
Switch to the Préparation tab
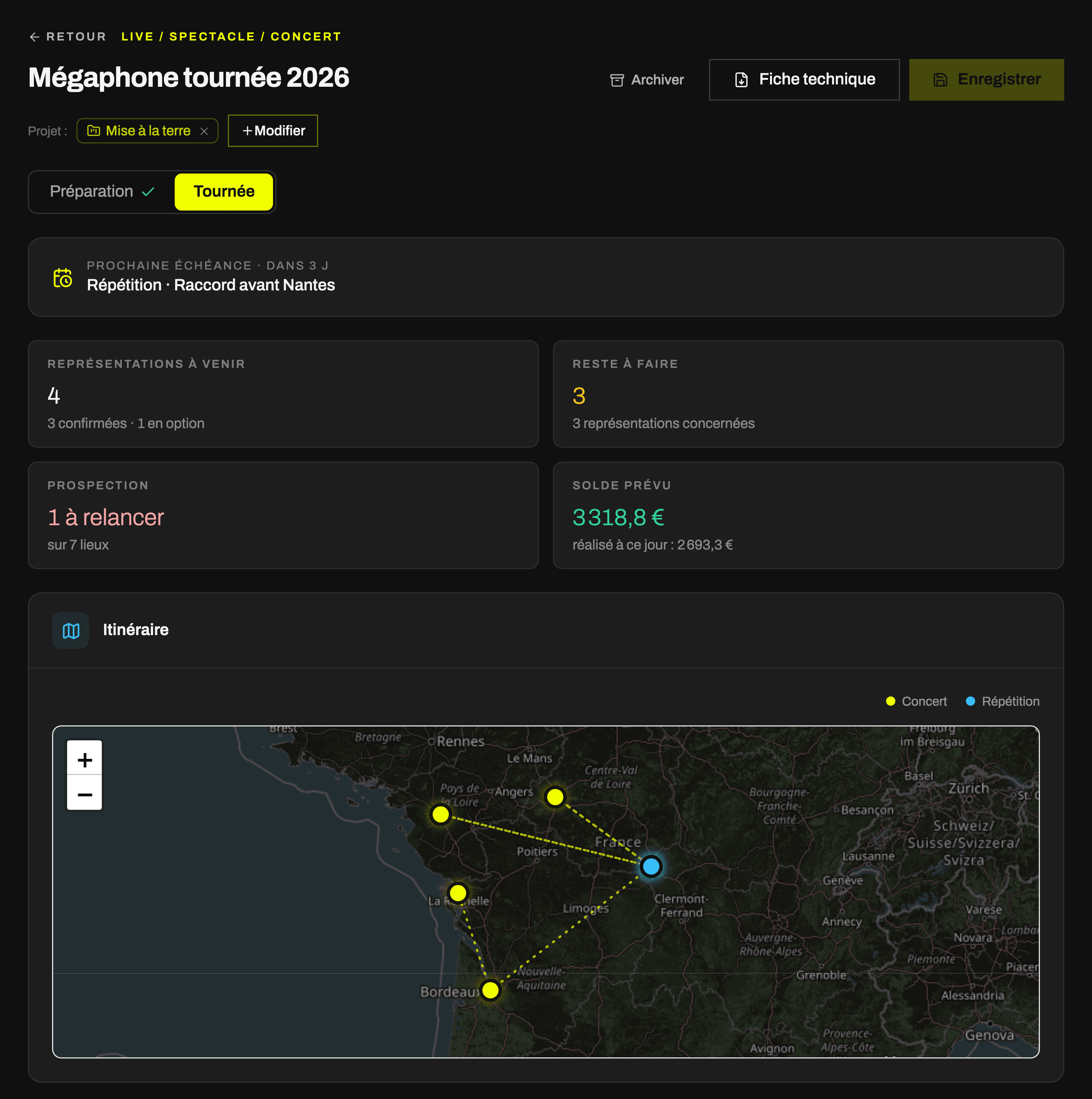[x=102, y=192]
